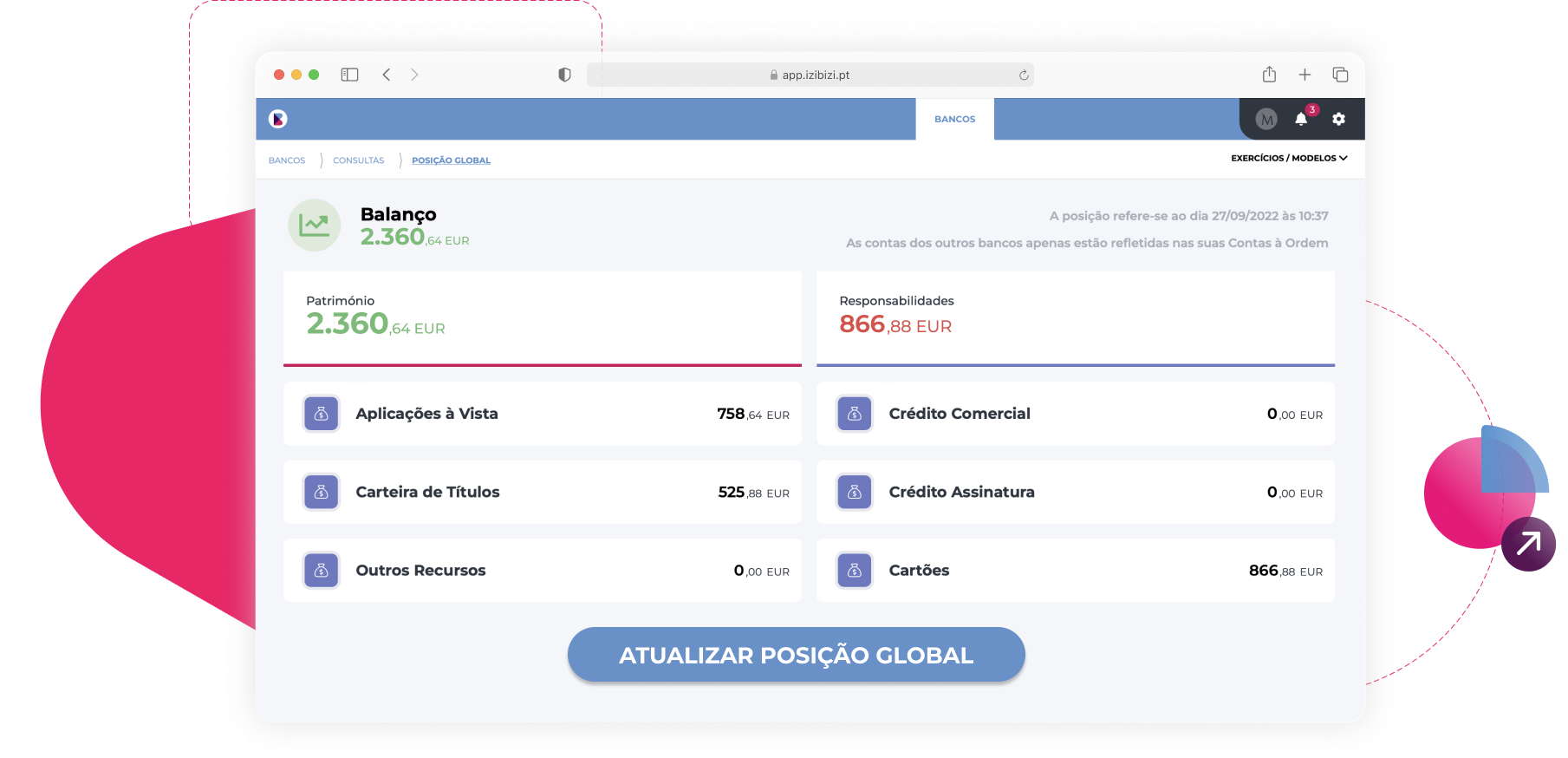Click the Aplicações à Vista money bag icon

tap(321, 414)
